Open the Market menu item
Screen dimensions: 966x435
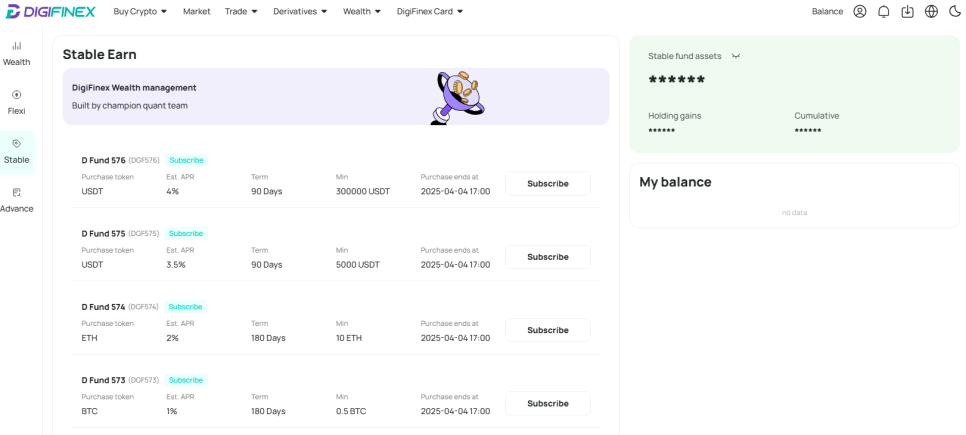197,11
